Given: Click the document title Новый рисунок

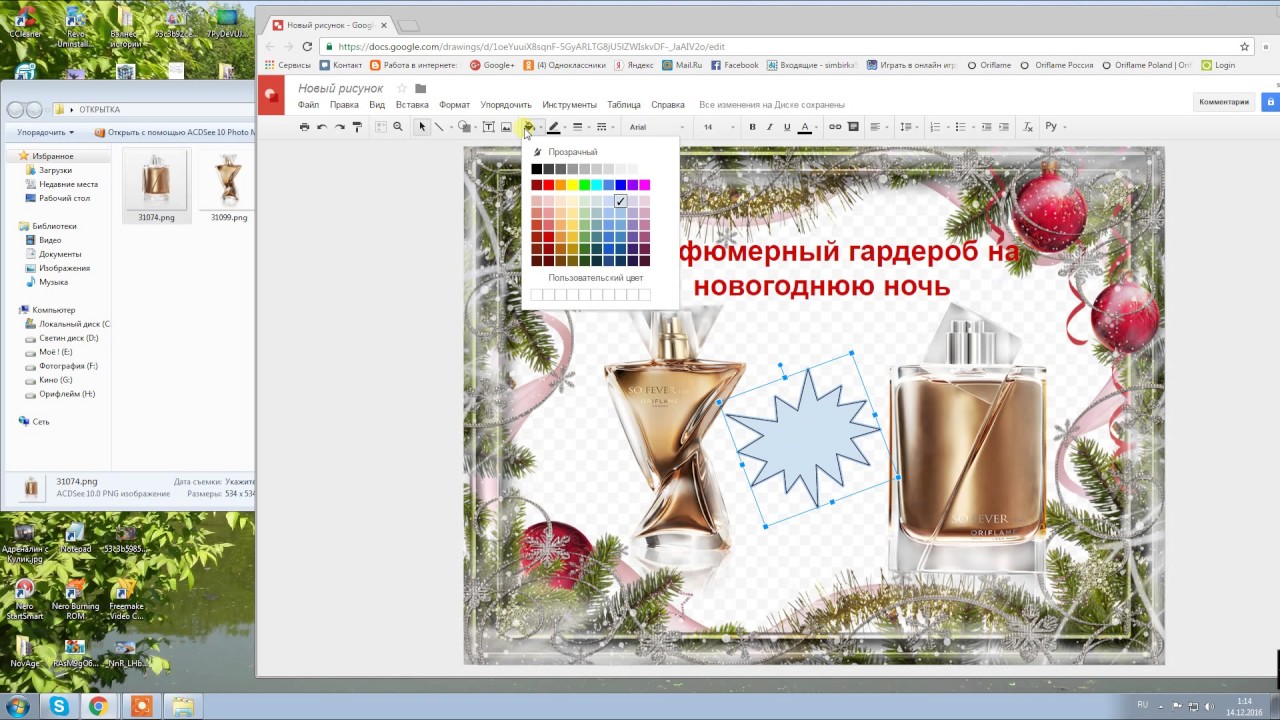Looking at the screenshot, I should pyautogui.click(x=341, y=89).
